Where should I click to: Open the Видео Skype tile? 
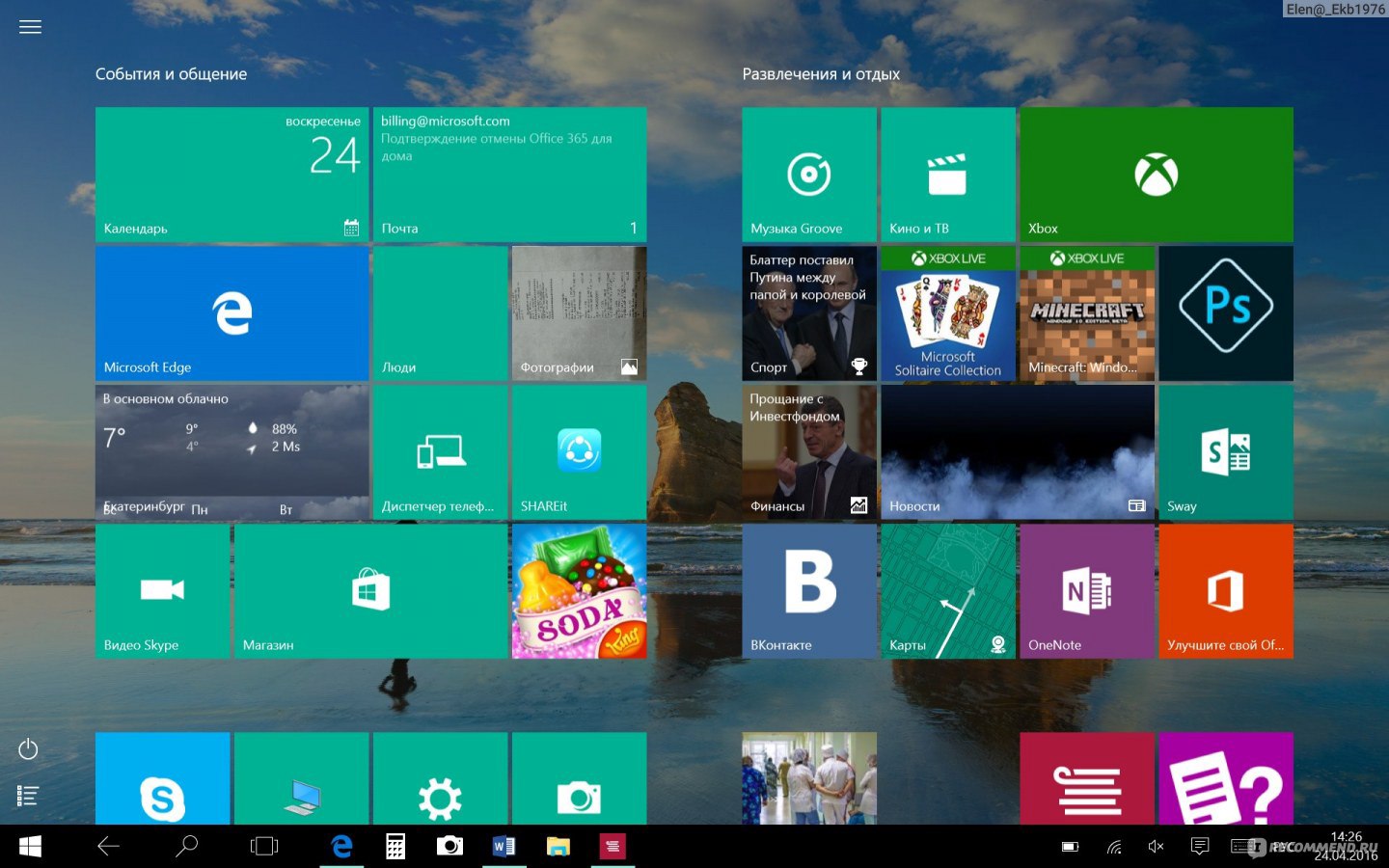point(162,590)
